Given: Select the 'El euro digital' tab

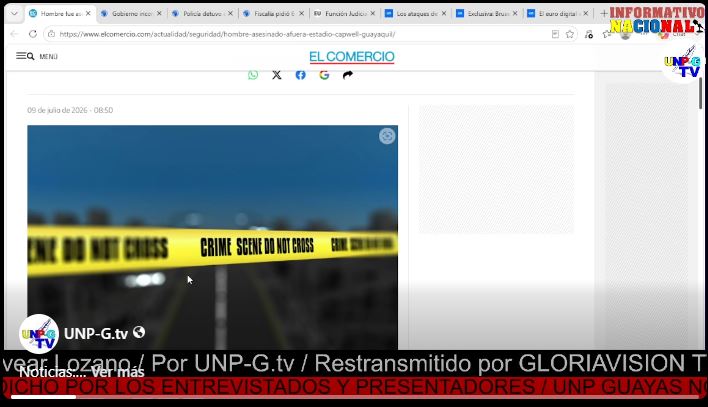Looking at the screenshot, I should 559,14.
